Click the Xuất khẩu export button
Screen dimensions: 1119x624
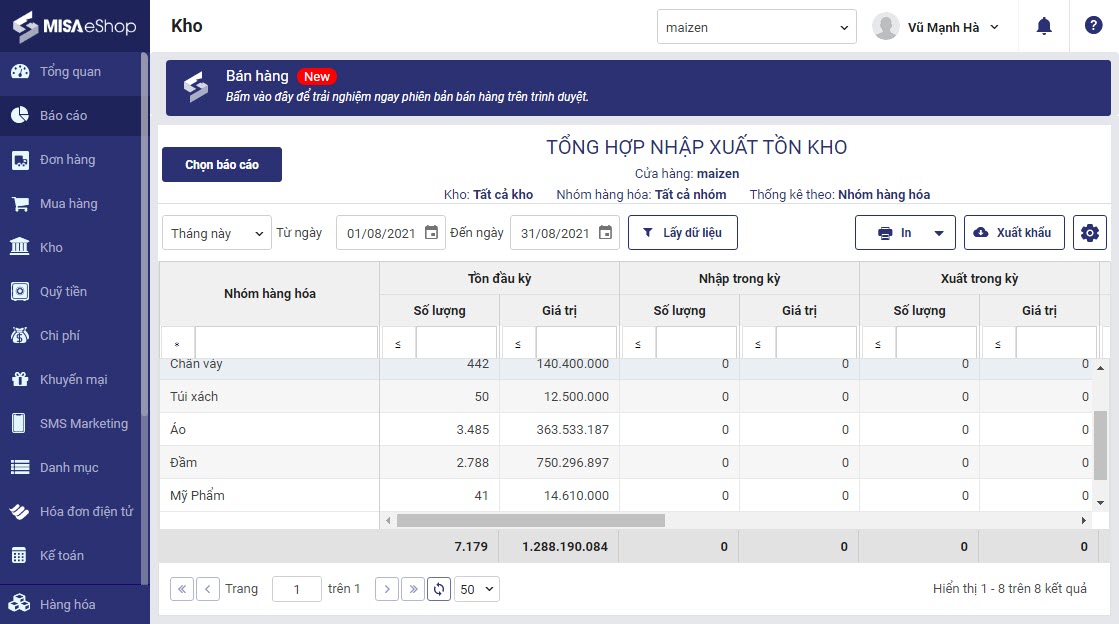pyautogui.click(x=1014, y=233)
